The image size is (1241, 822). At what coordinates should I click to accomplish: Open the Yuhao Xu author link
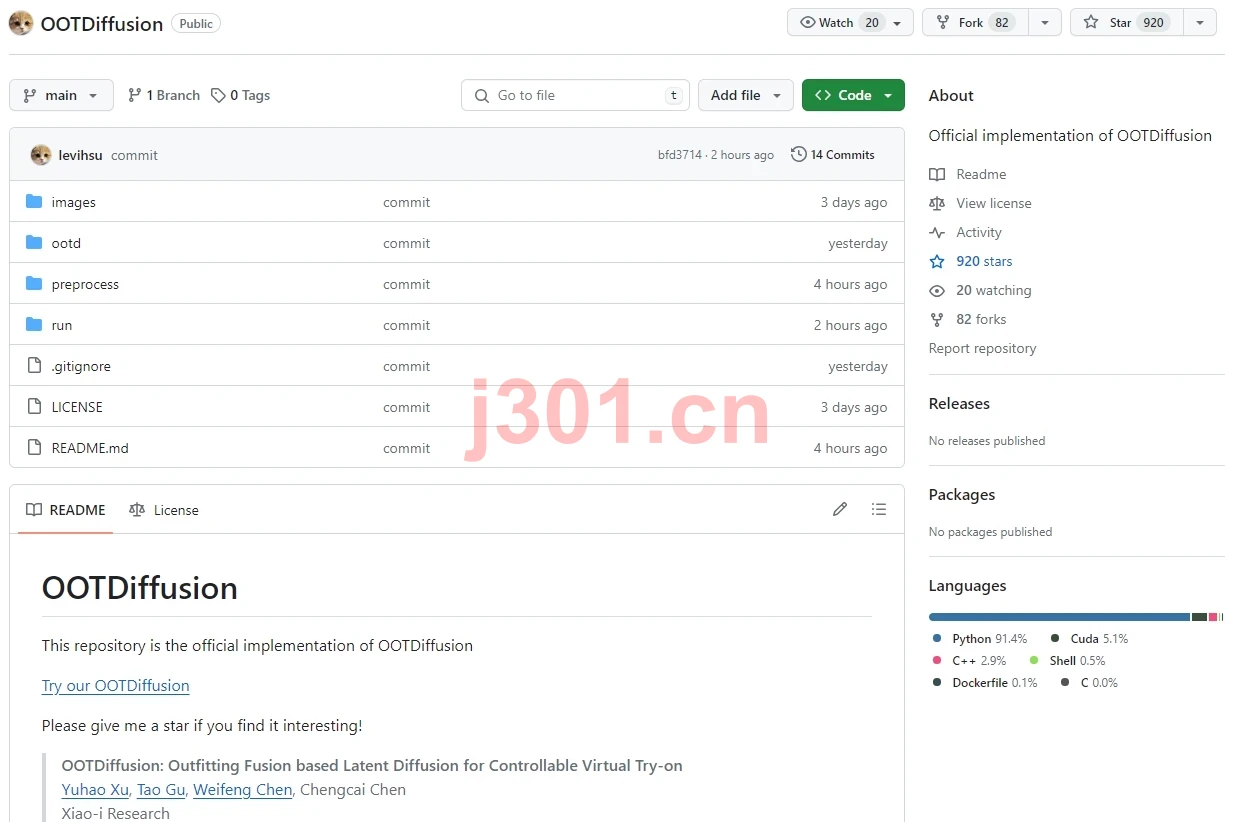tap(95, 790)
